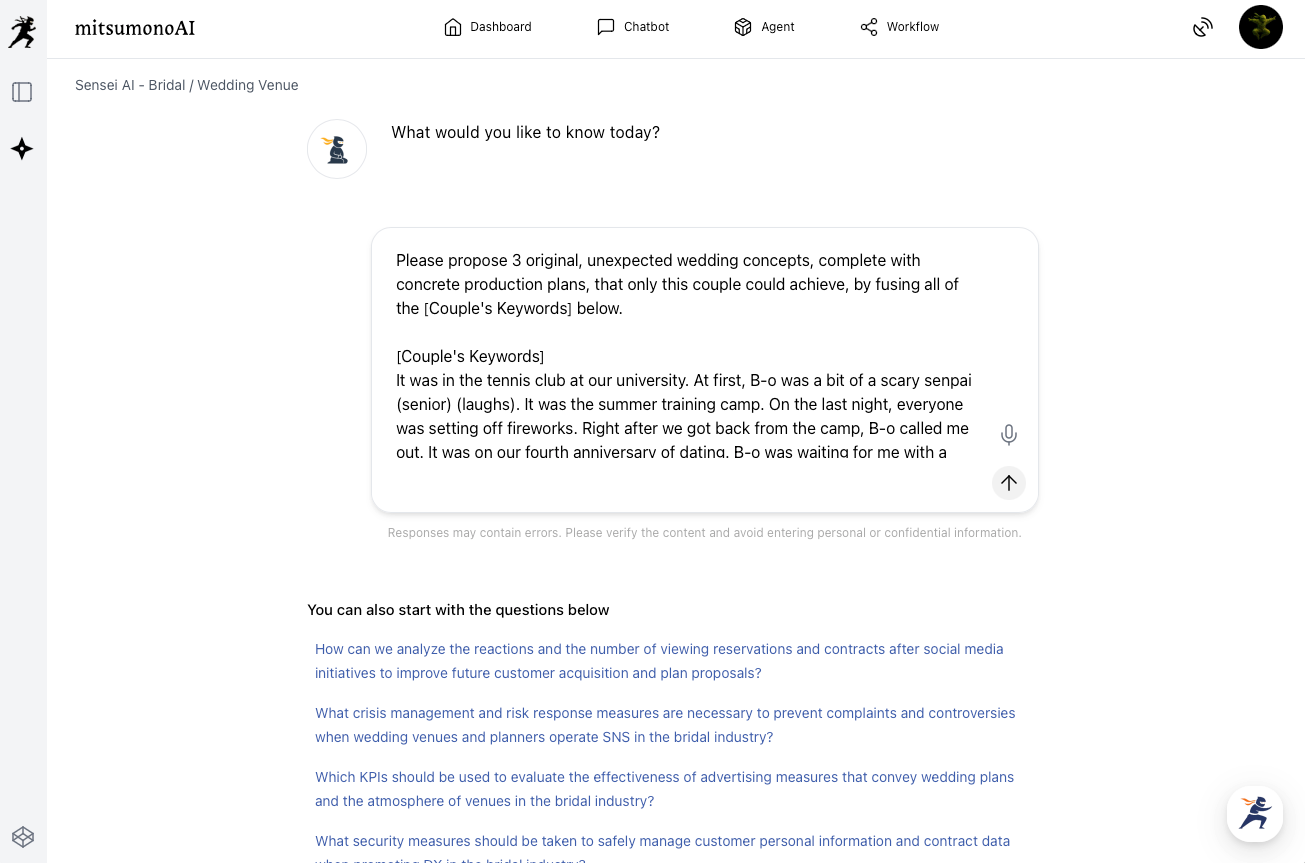
Task: Open the Dashboard tab
Action: [x=488, y=27]
